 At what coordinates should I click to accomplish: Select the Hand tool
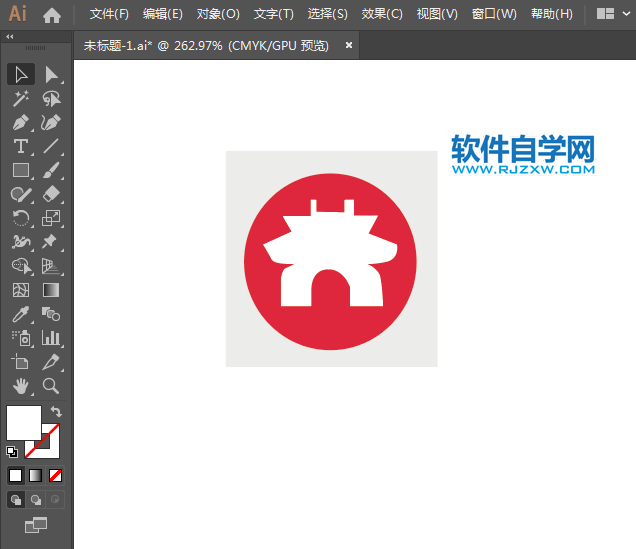(21, 386)
